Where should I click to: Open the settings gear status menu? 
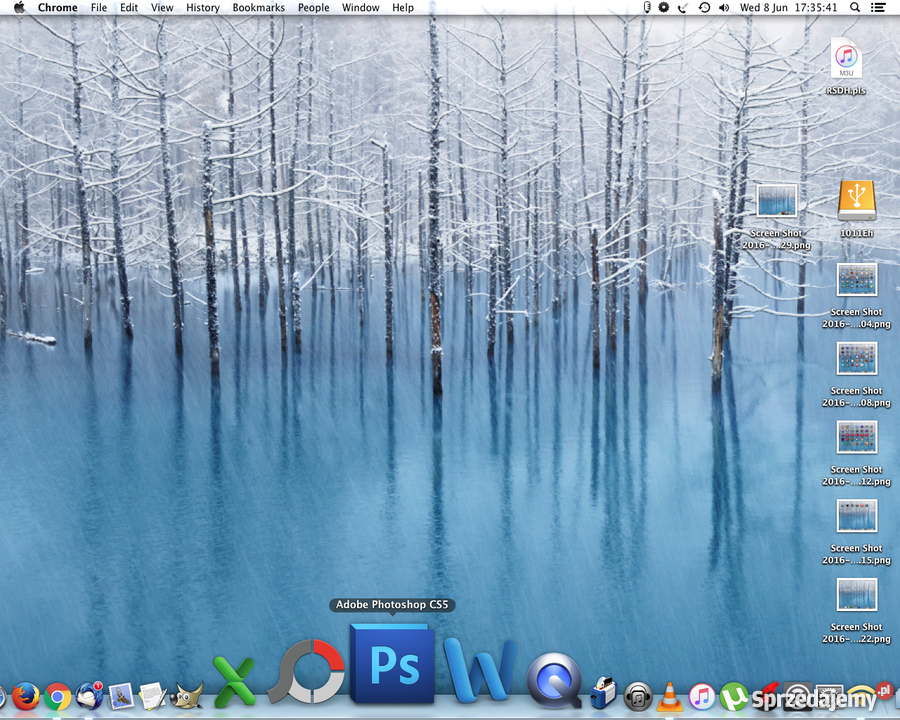tap(662, 8)
